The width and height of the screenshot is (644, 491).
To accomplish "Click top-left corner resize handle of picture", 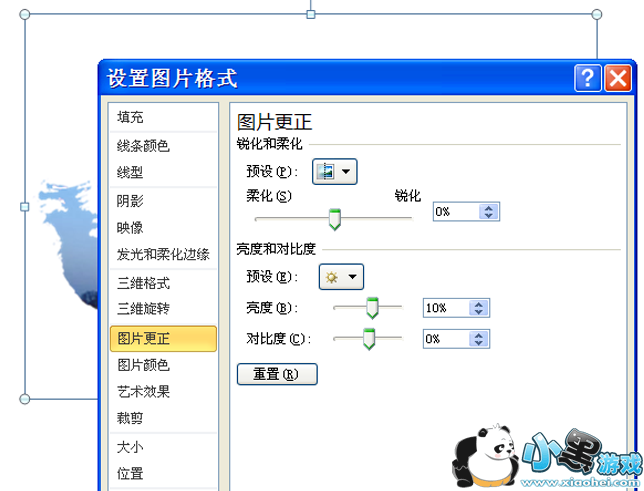I will click(x=25, y=14).
